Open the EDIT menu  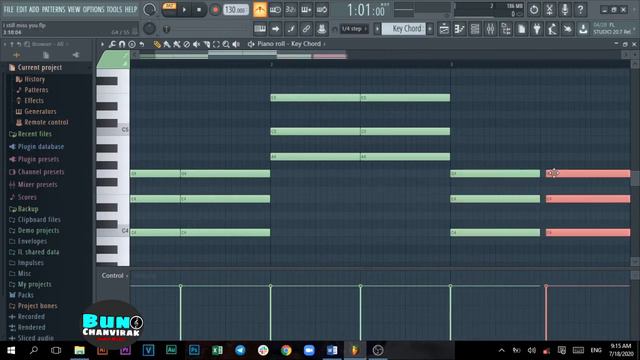[22, 9]
